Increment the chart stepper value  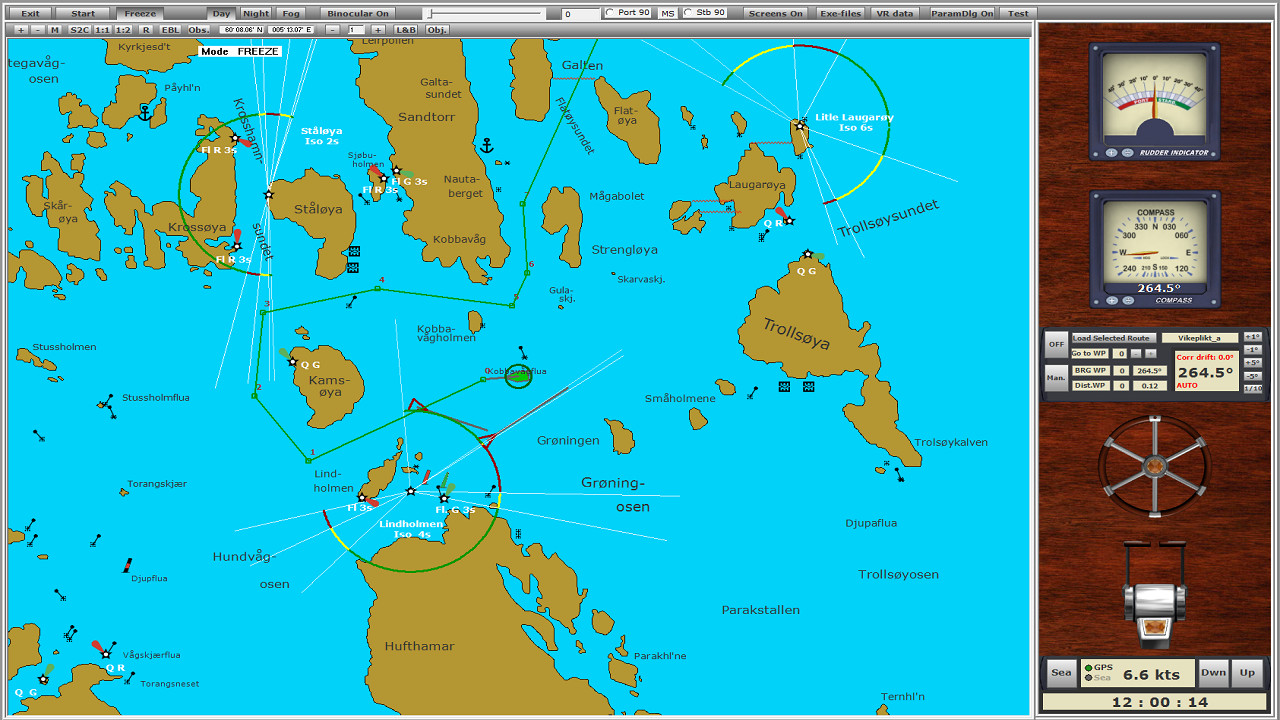click(378, 29)
